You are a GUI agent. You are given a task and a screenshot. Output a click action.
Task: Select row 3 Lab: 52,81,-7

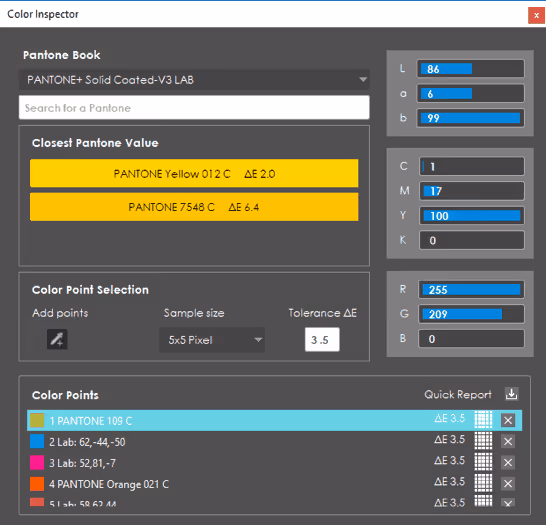pos(274,462)
